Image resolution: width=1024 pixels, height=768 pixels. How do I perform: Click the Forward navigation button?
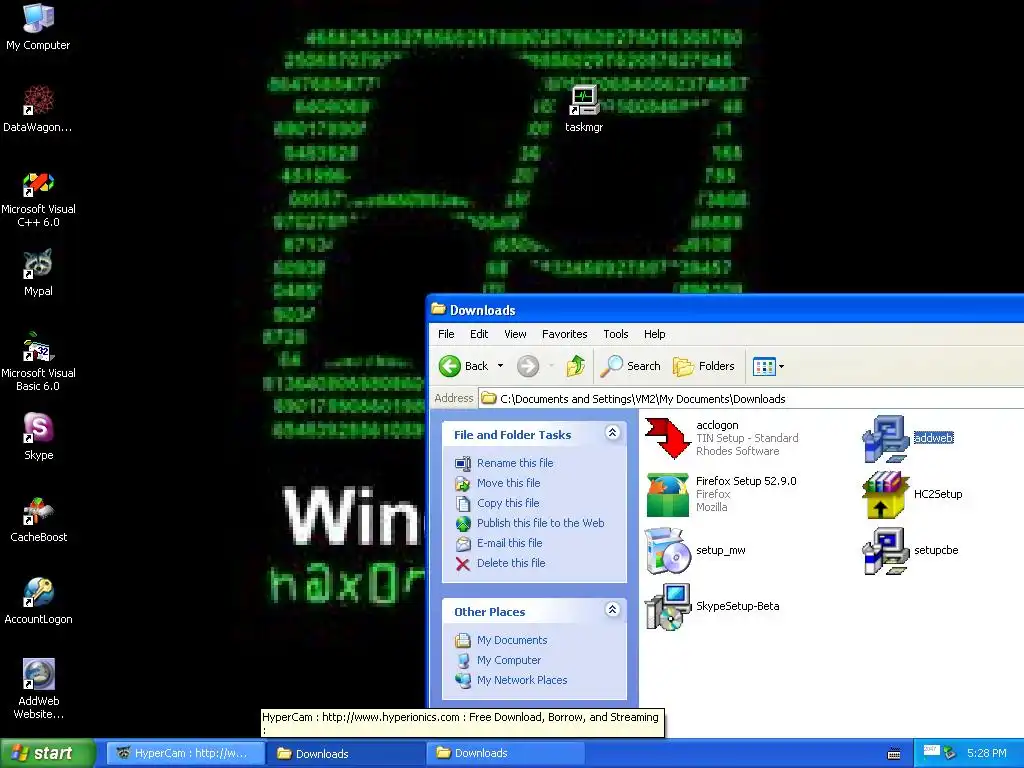click(x=528, y=366)
